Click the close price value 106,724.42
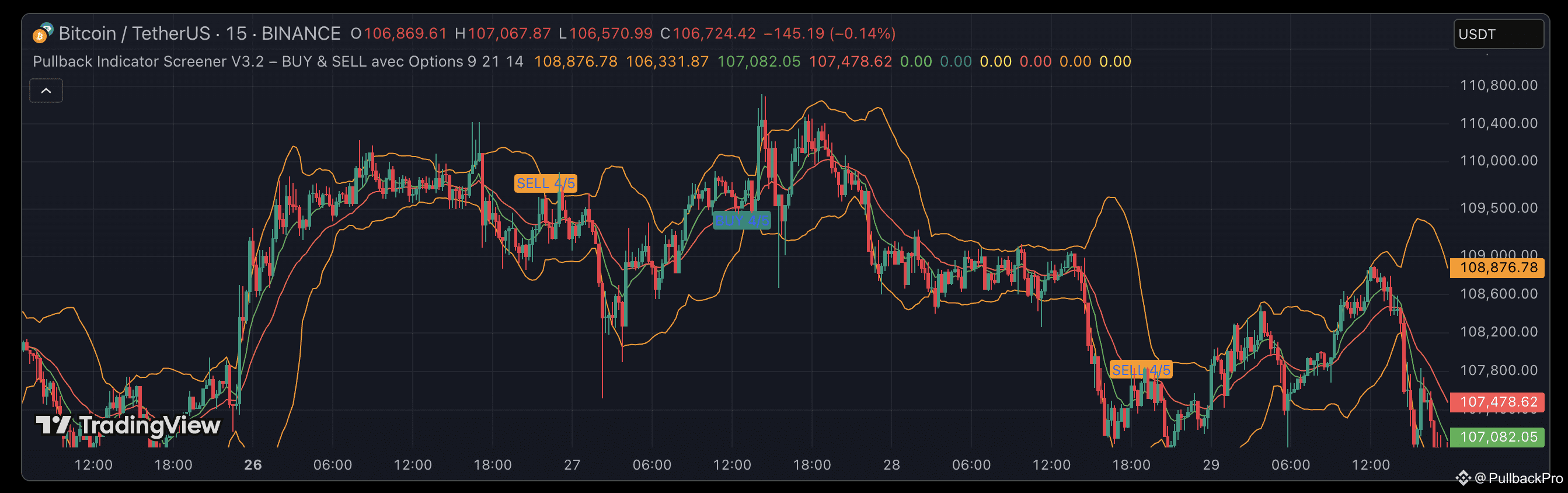Viewport: 1568px width, 493px height. click(x=714, y=33)
